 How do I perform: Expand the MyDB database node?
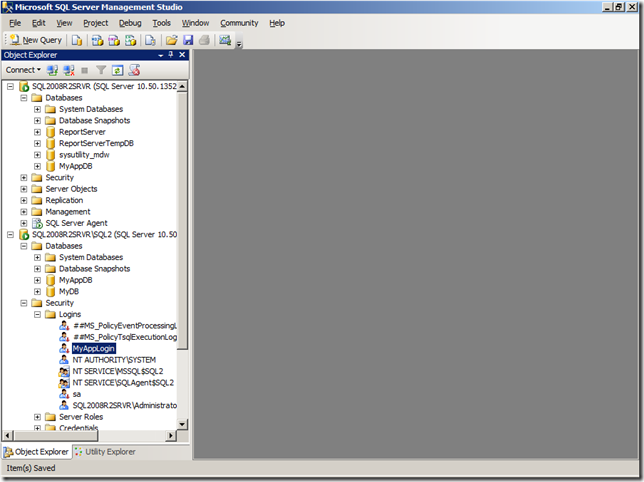click(x=37, y=291)
